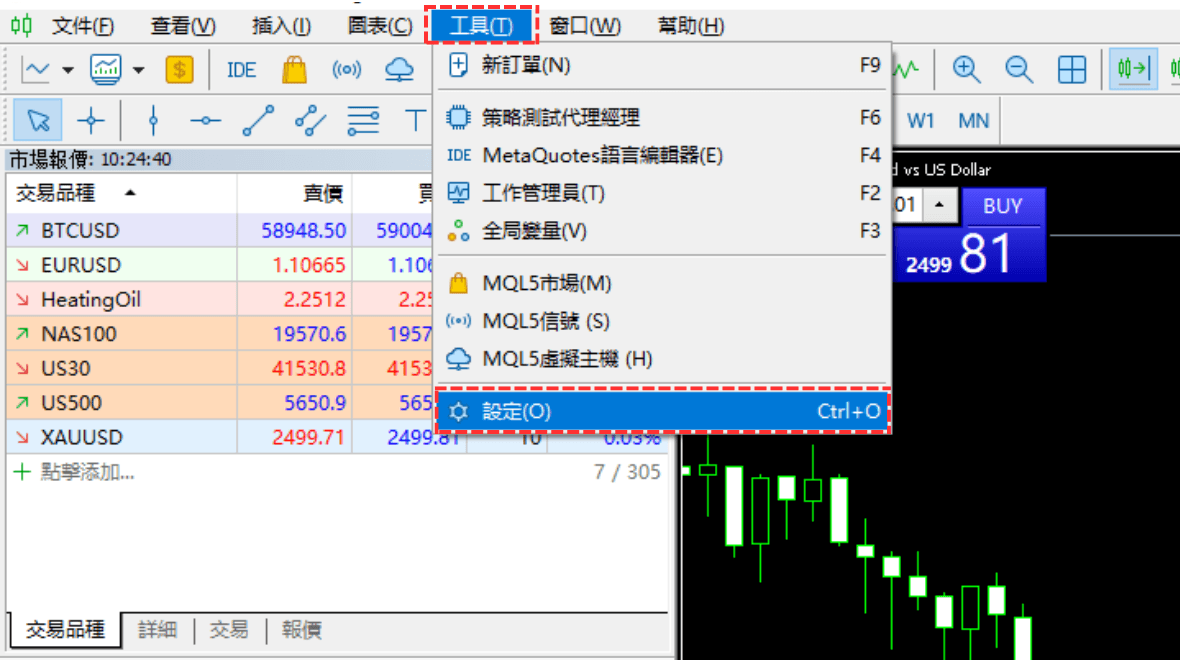
Task: Toggle the arrow cursor selection mode
Action: click(x=39, y=121)
